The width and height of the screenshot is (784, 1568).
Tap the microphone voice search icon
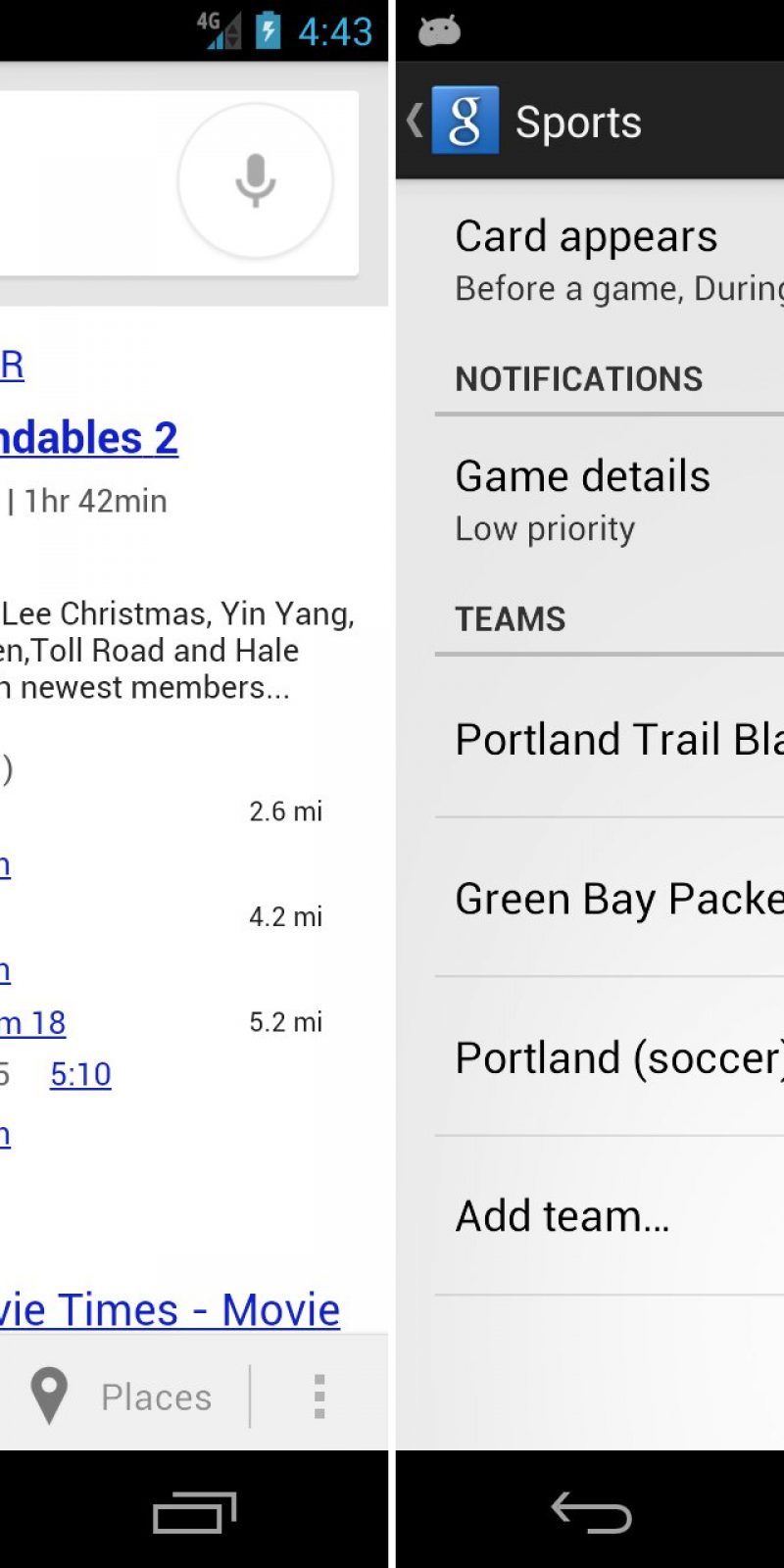tap(256, 180)
